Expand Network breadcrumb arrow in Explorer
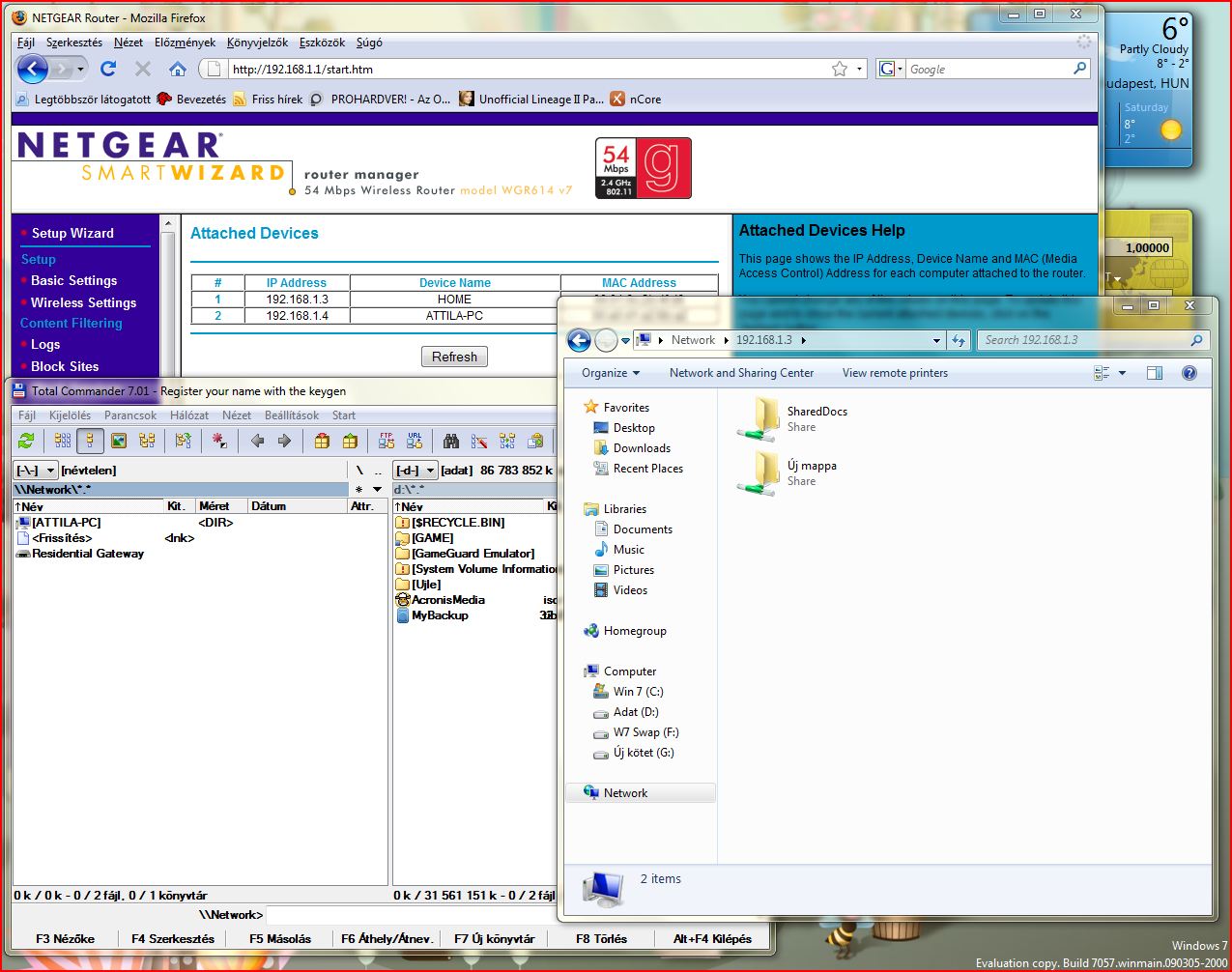Screen dimensions: 1232x972 pyautogui.click(x=726, y=340)
